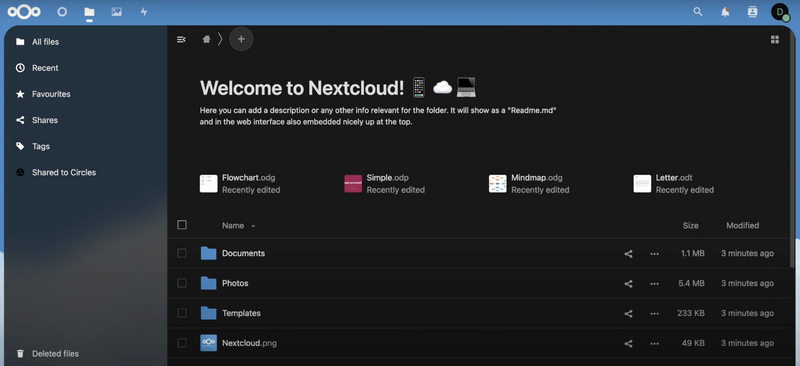Select the Nextcloud.png checkbox

tap(182, 343)
